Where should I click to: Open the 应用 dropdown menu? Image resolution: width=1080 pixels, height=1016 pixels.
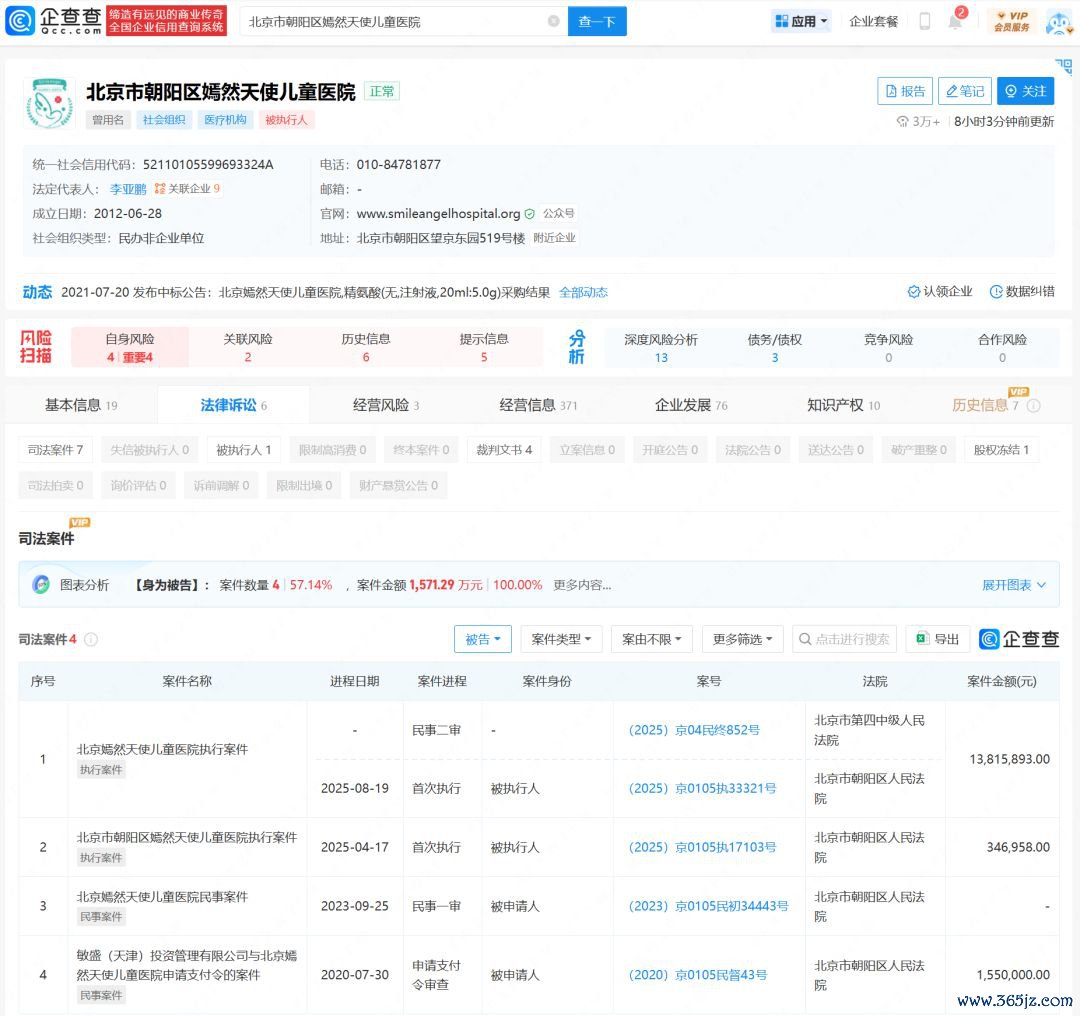tap(800, 21)
